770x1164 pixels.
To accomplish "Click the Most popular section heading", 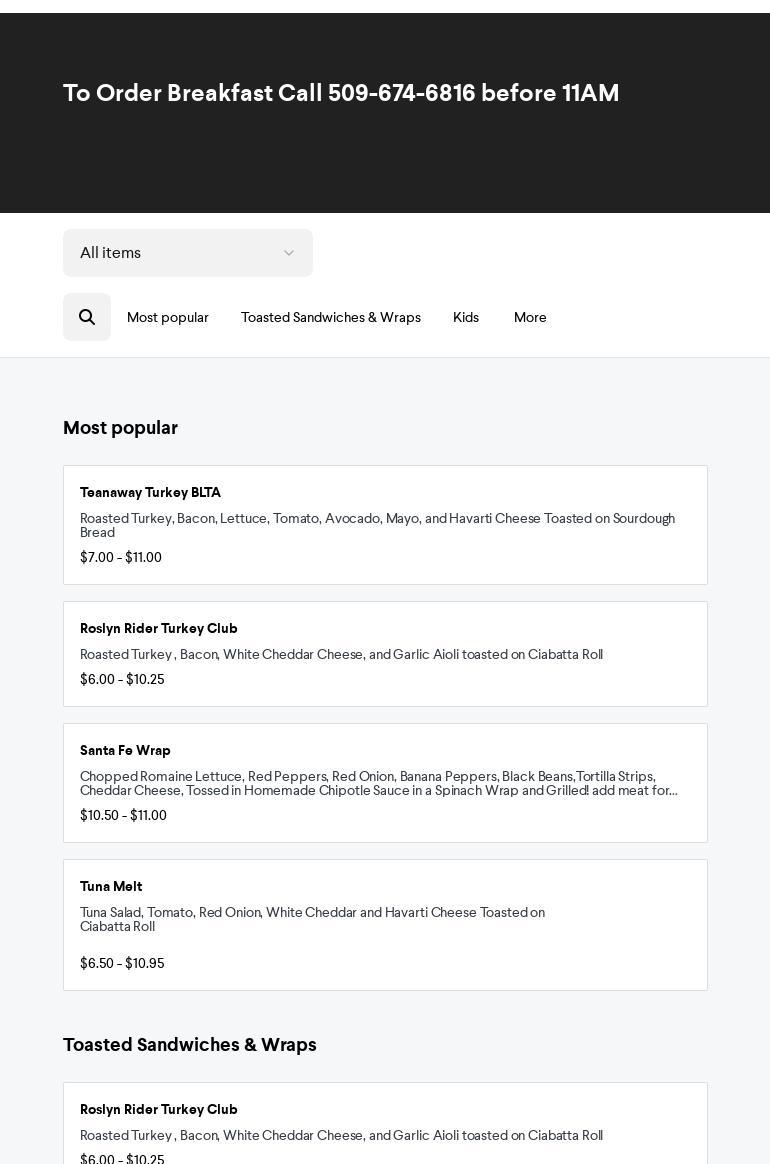I will 120,428.
